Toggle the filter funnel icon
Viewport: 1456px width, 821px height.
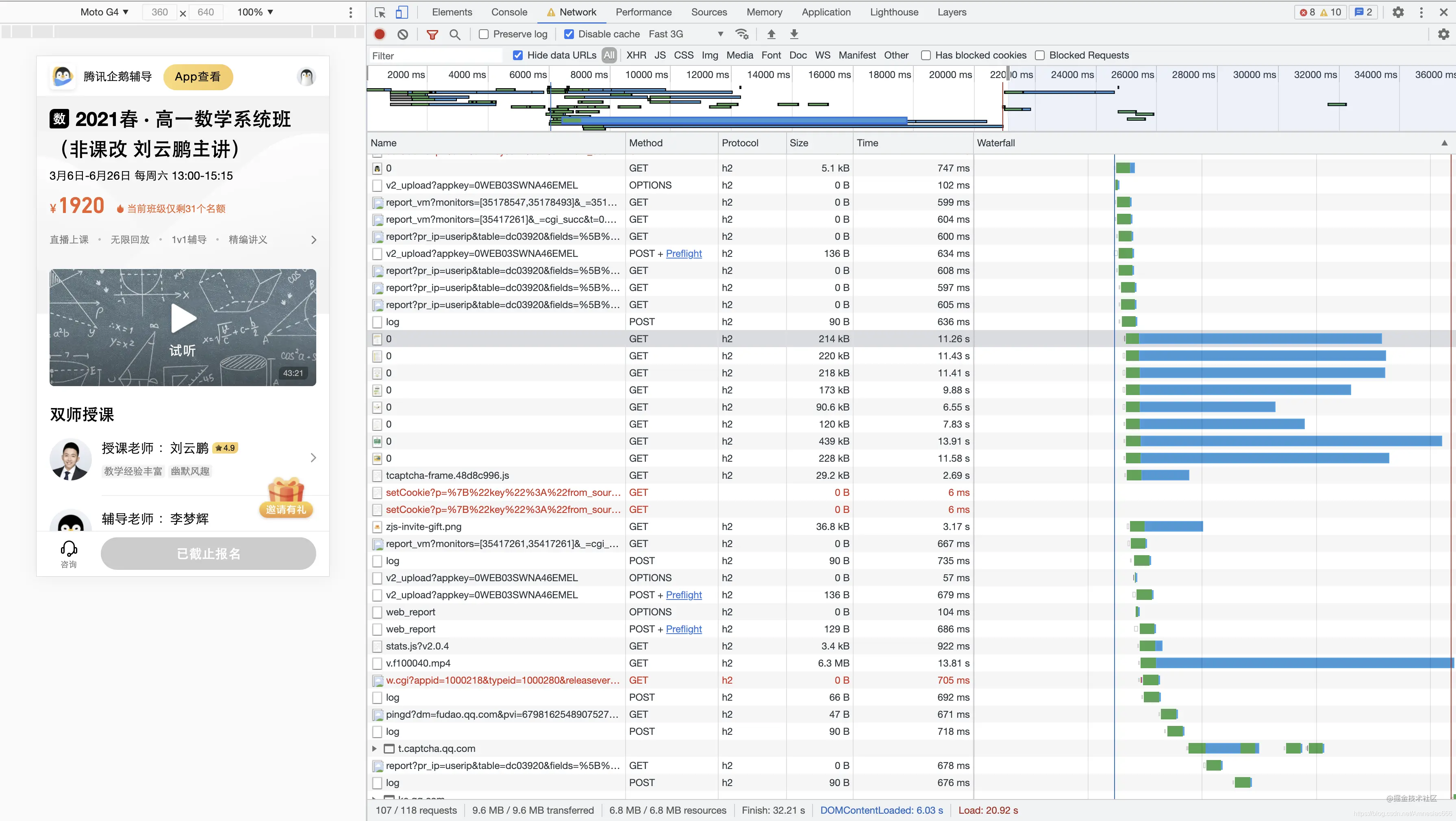pyautogui.click(x=432, y=35)
